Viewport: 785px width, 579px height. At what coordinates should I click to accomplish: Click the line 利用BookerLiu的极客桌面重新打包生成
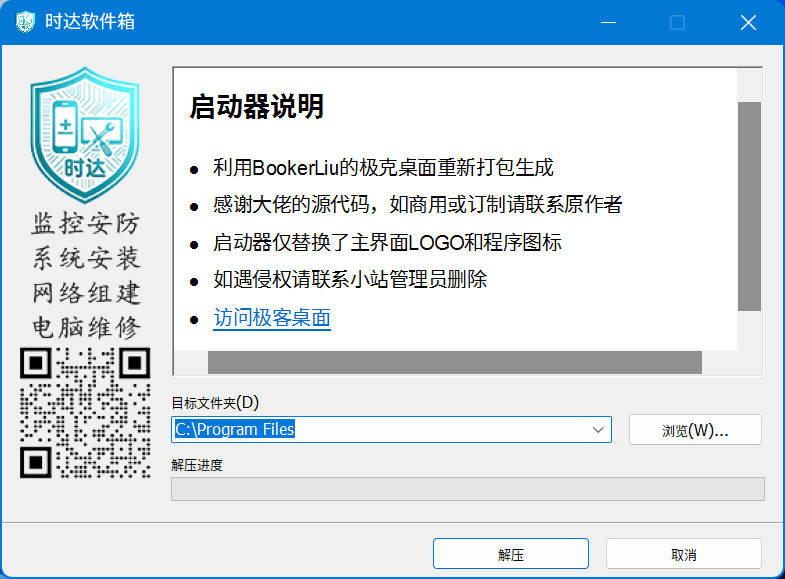coord(383,168)
